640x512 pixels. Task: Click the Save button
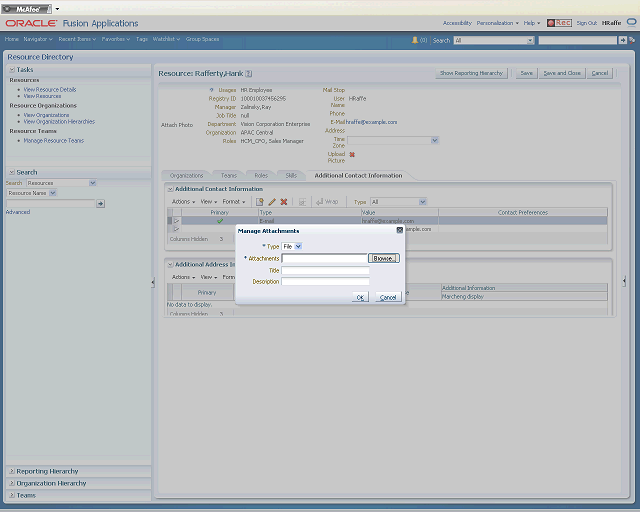[x=527, y=73]
